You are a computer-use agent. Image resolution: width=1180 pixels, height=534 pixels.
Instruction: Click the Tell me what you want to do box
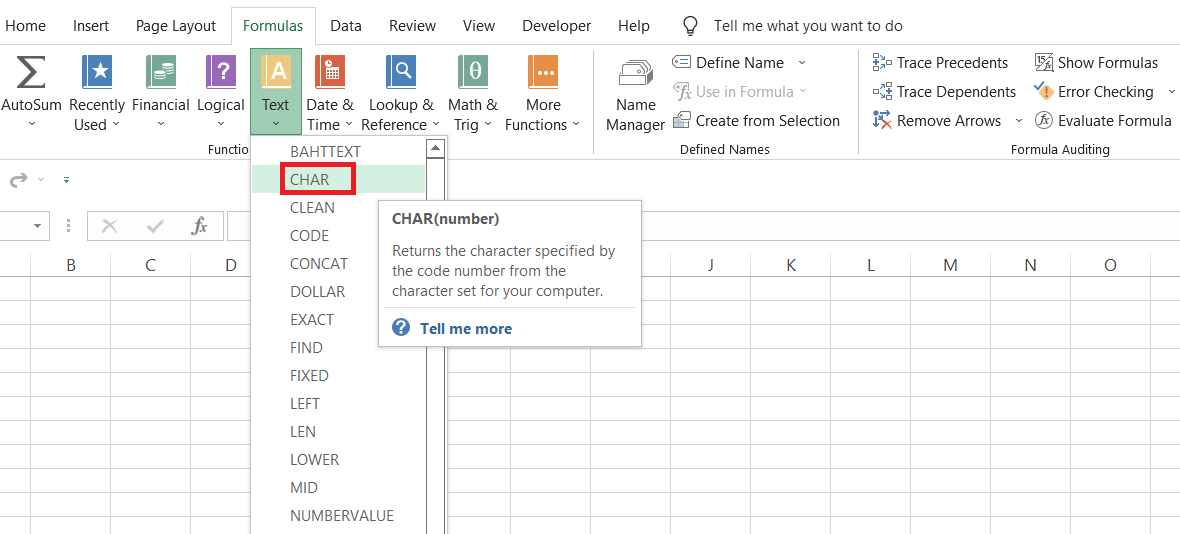808,26
